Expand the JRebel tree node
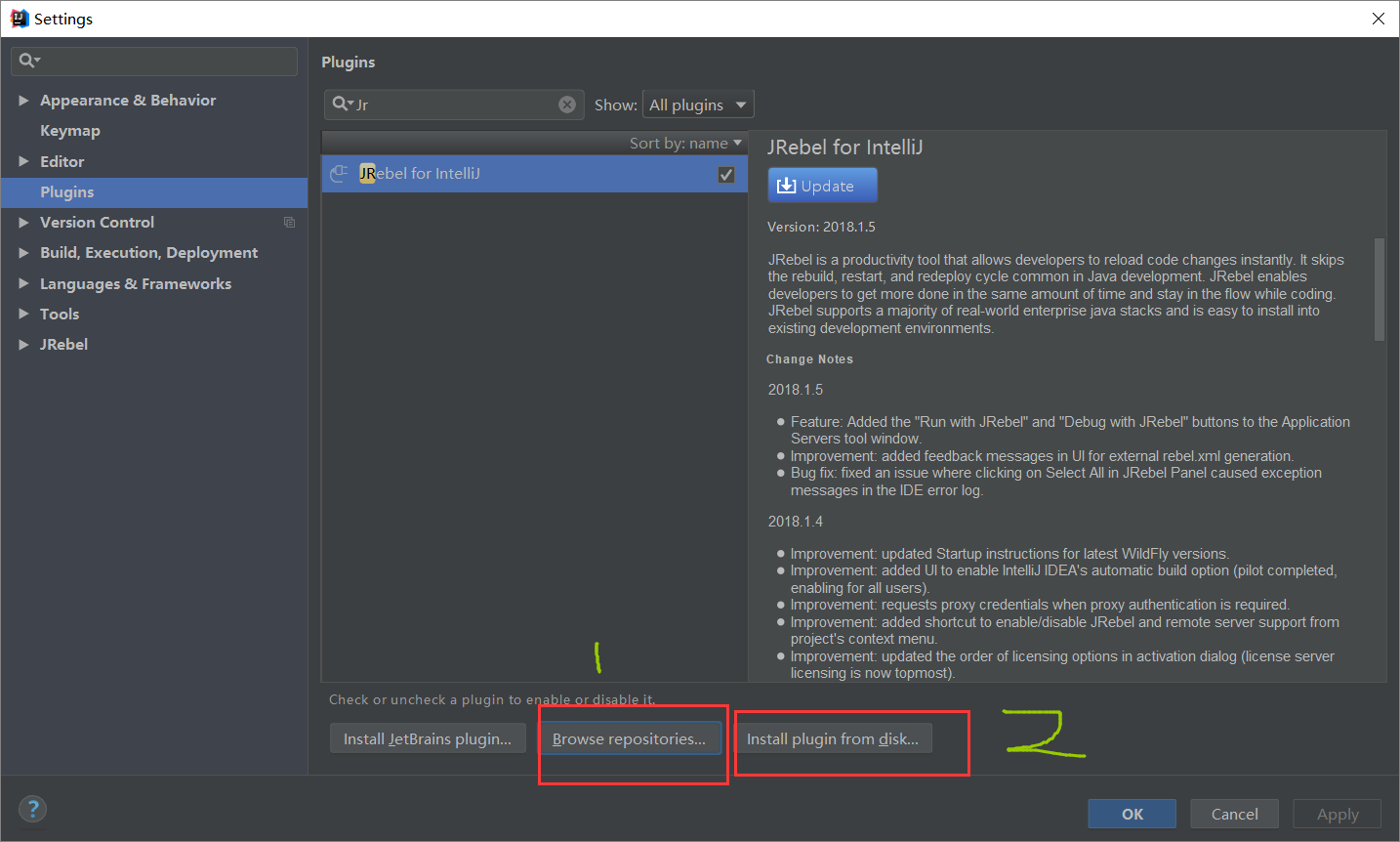Viewport: 1400px width, 842px height. [x=23, y=345]
